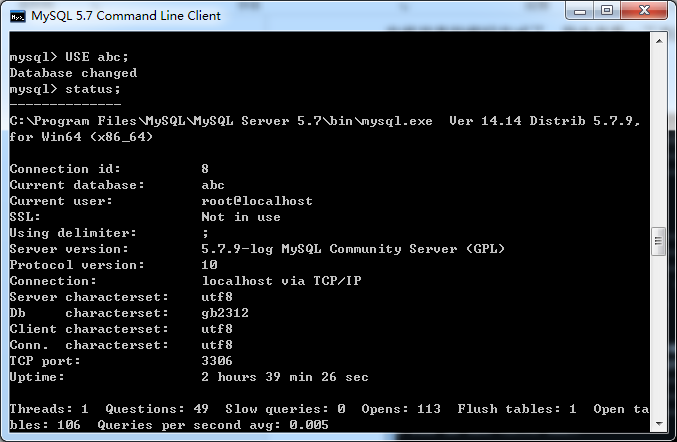Click the 5.7.9-log server version text
This screenshot has width=677, height=442.
coord(237,249)
